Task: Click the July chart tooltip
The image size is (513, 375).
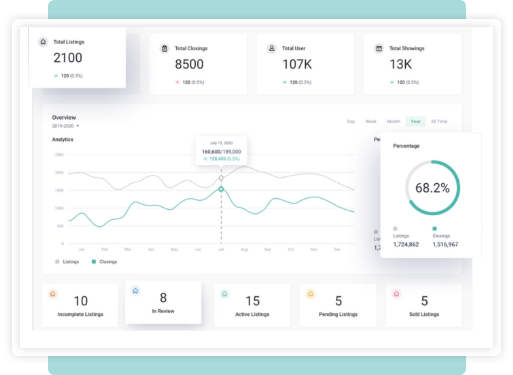Action: (x=221, y=151)
